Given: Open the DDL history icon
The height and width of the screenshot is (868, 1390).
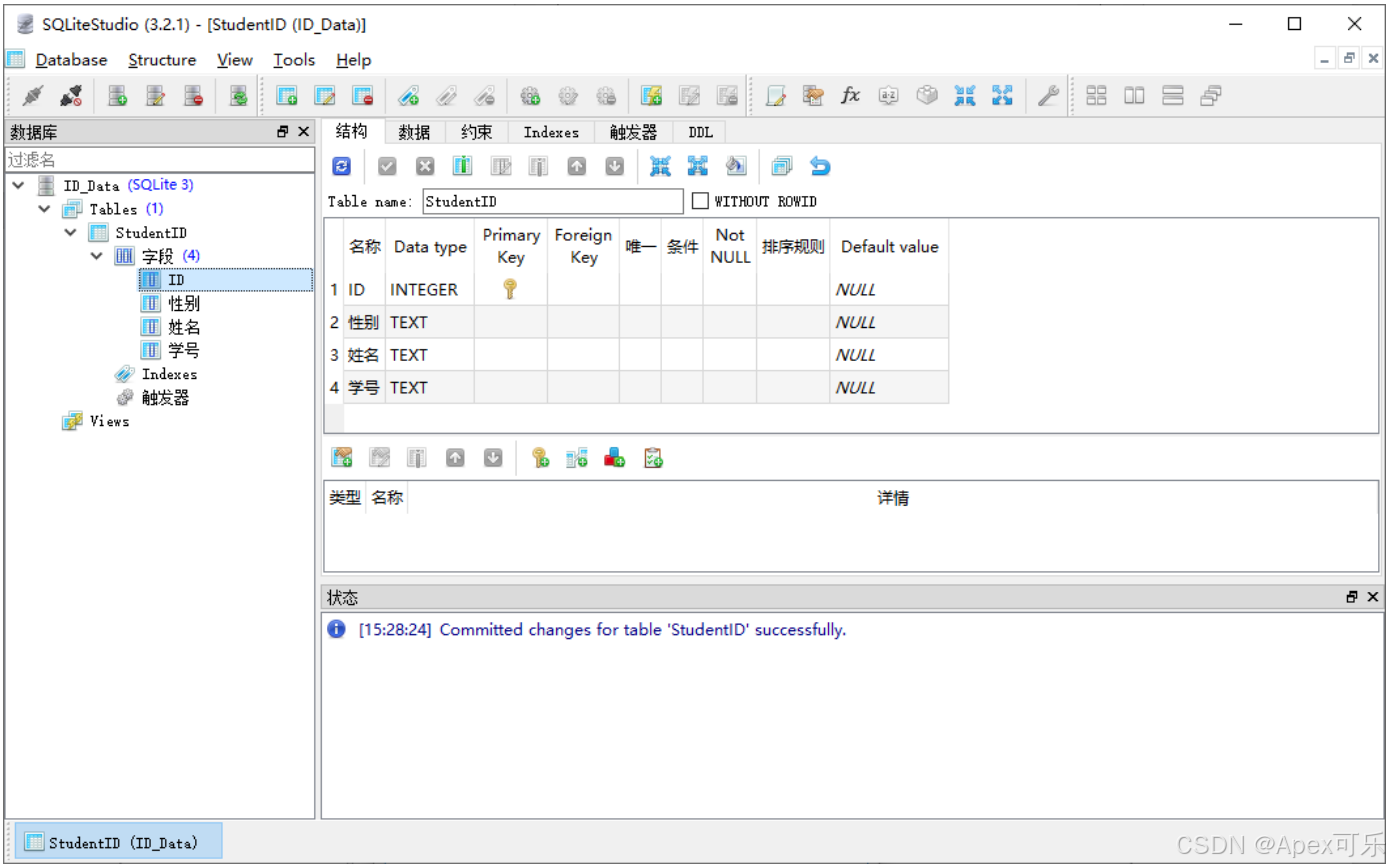Looking at the screenshot, I should (813, 96).
